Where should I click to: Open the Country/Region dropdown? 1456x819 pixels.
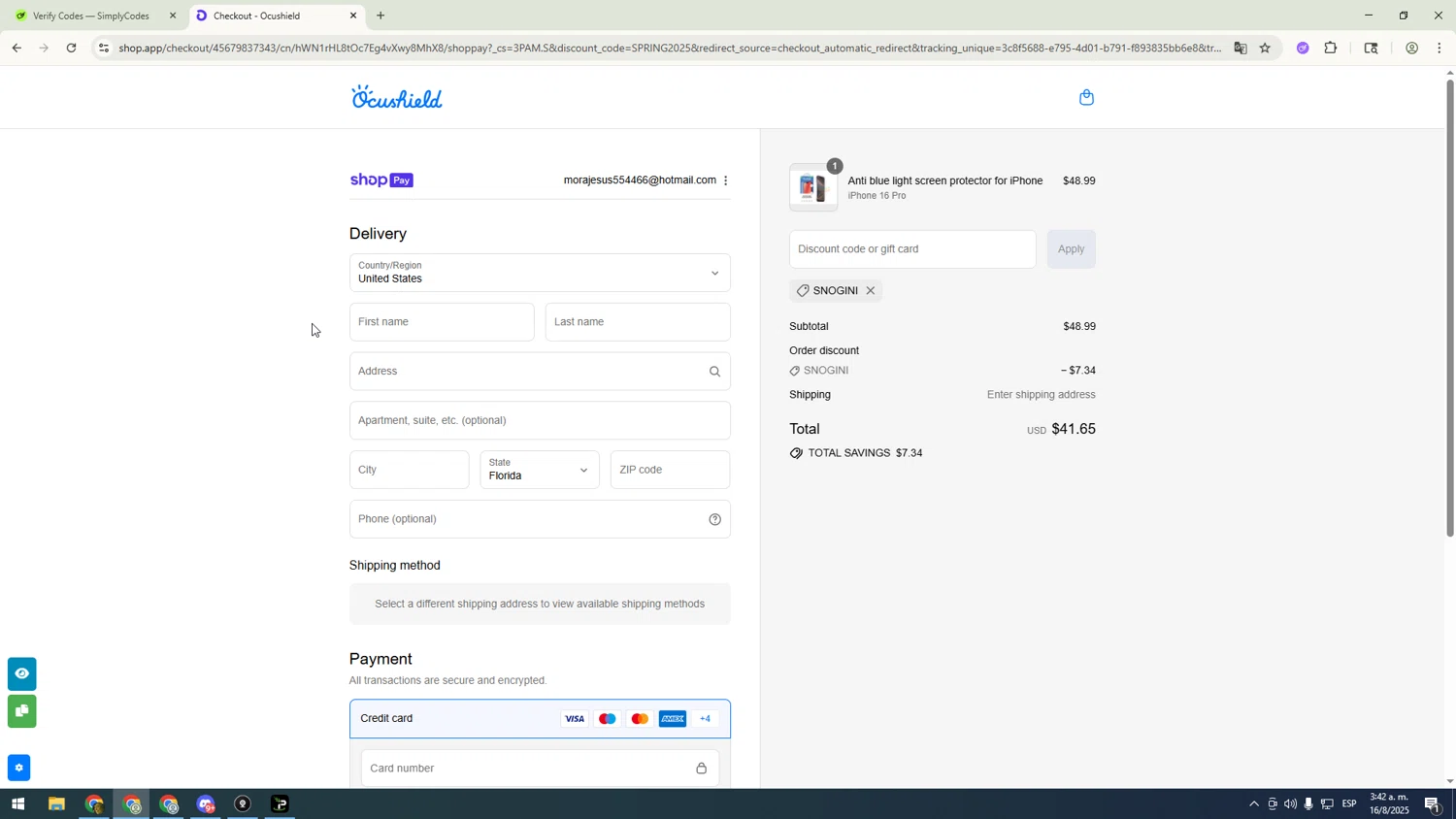[x=540, y=273]
